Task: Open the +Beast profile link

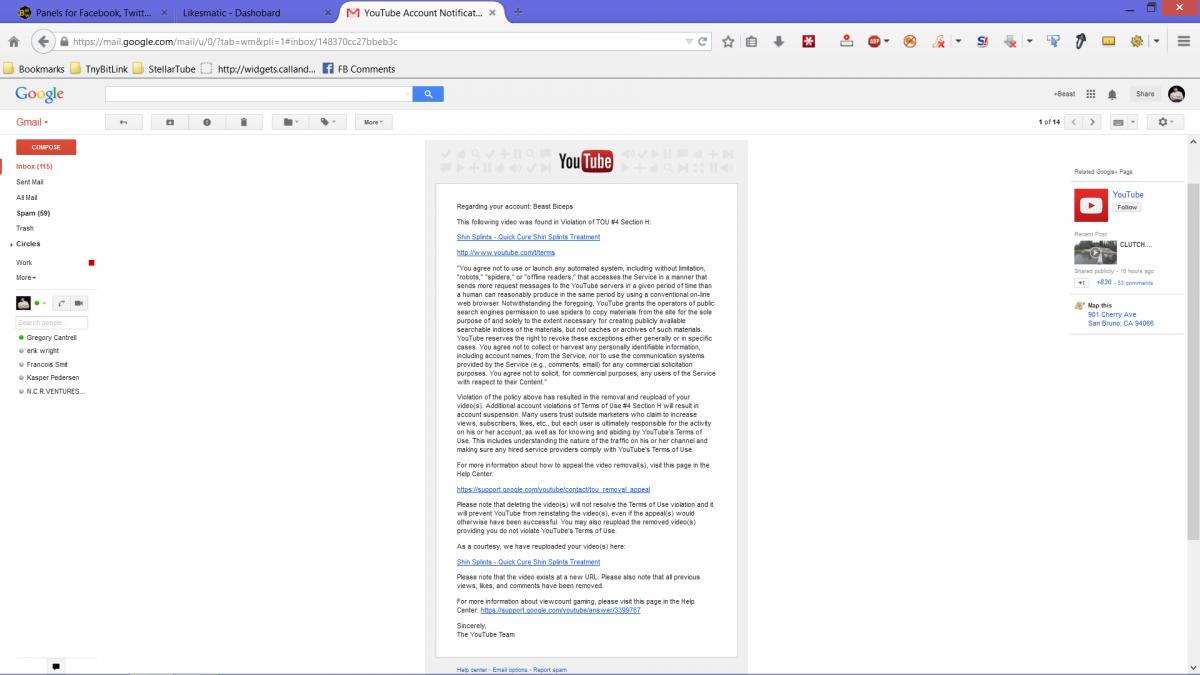Action: (1064, 94)
